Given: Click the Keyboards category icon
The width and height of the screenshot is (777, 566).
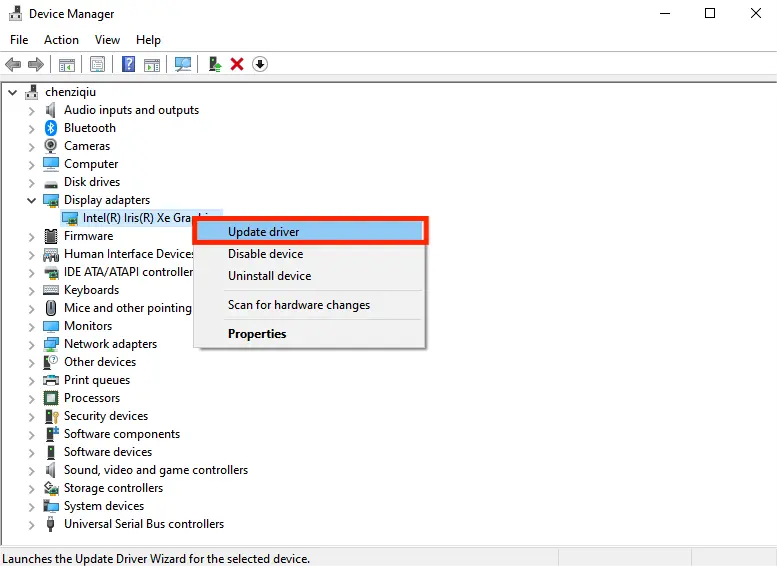Looking at the screenshot, I should coord(51,290).
